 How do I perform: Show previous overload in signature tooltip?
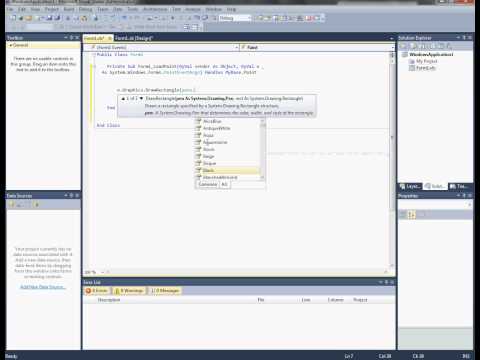(123, 99)
